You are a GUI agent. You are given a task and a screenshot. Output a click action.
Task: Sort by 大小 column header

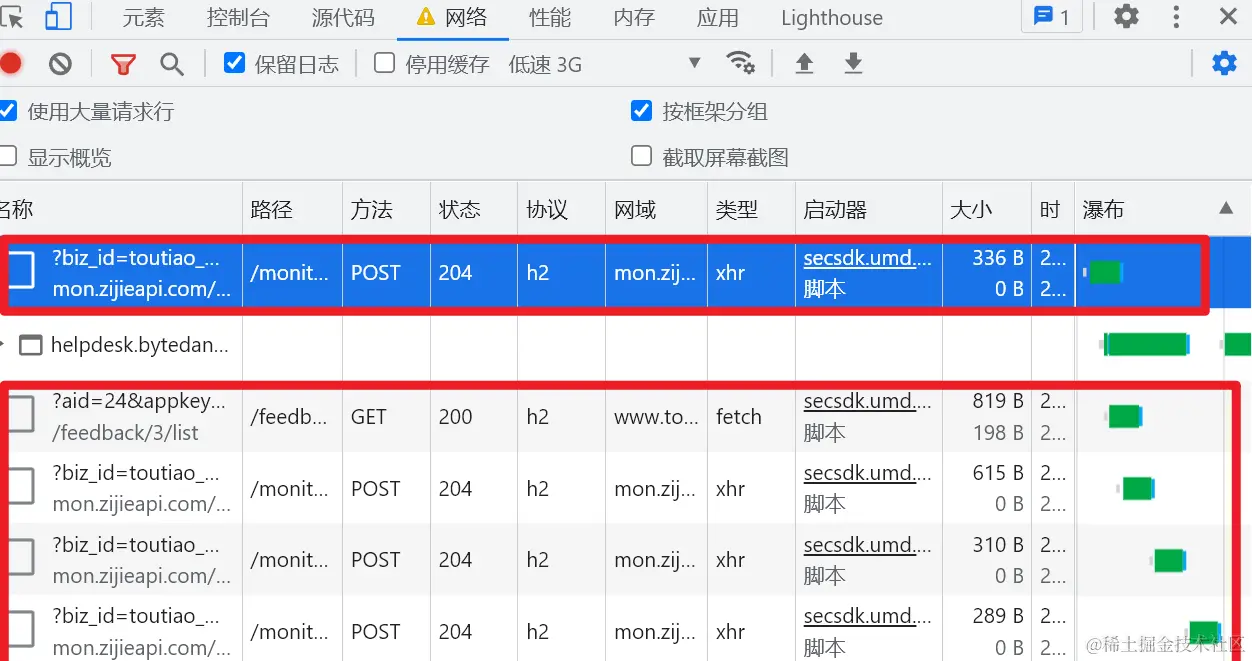click(986, 209)
